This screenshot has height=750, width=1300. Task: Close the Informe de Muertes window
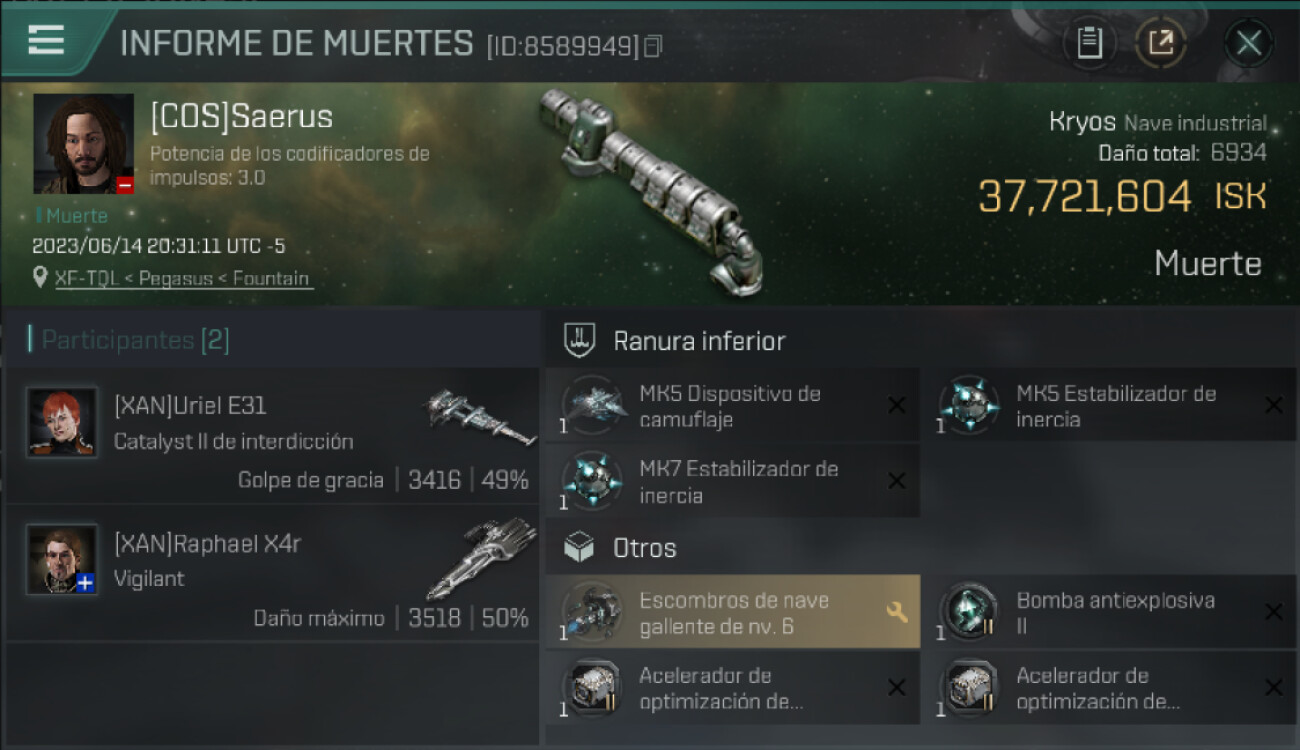coord(1248,43)
